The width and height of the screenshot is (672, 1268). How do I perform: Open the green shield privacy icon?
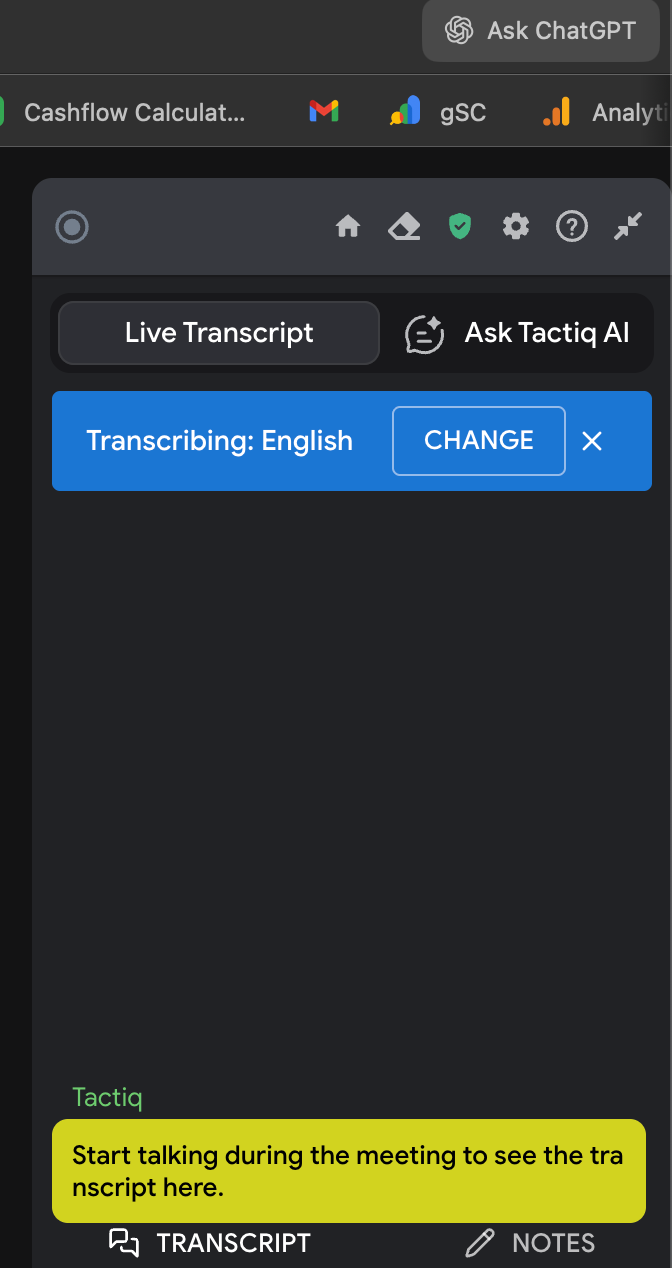[x=460, y=227]
